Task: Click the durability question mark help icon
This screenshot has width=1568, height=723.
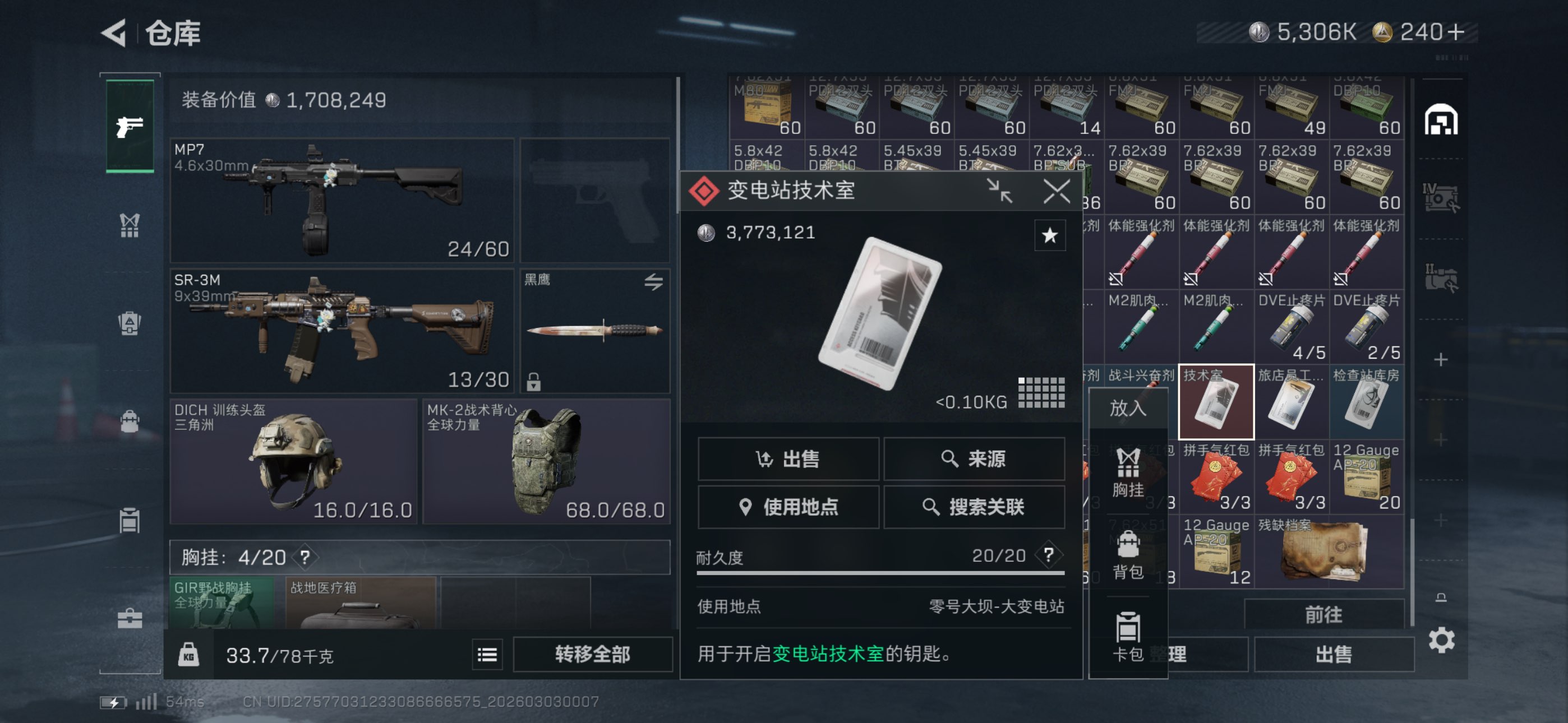Action: click(x=1048, y=554)
